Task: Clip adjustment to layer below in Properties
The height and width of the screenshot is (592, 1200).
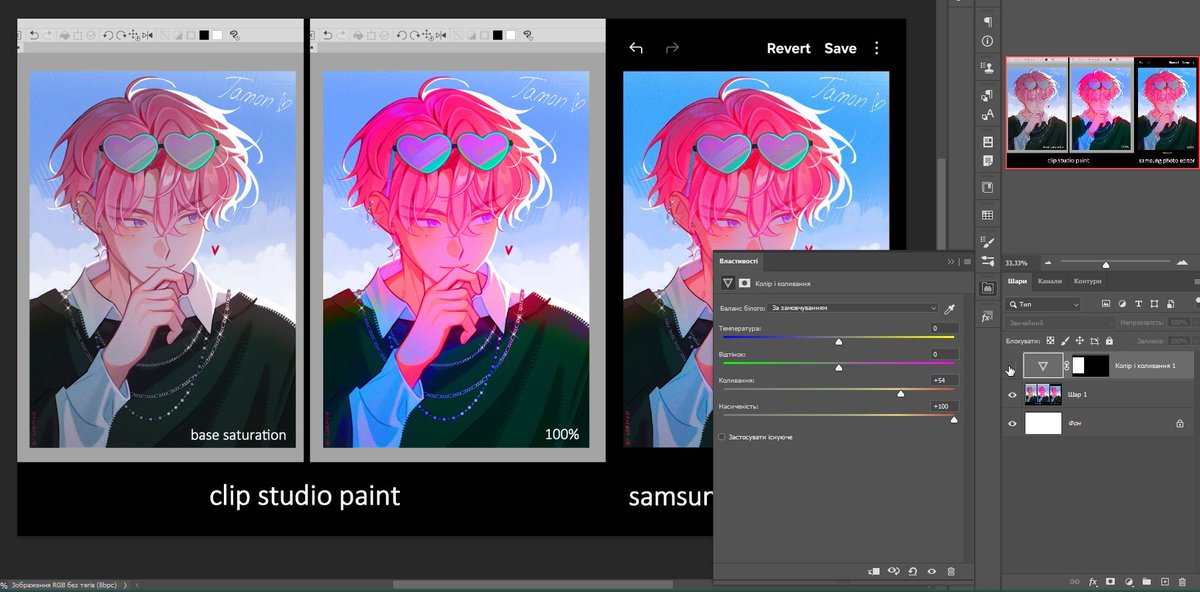Action: tap(874, 571)
